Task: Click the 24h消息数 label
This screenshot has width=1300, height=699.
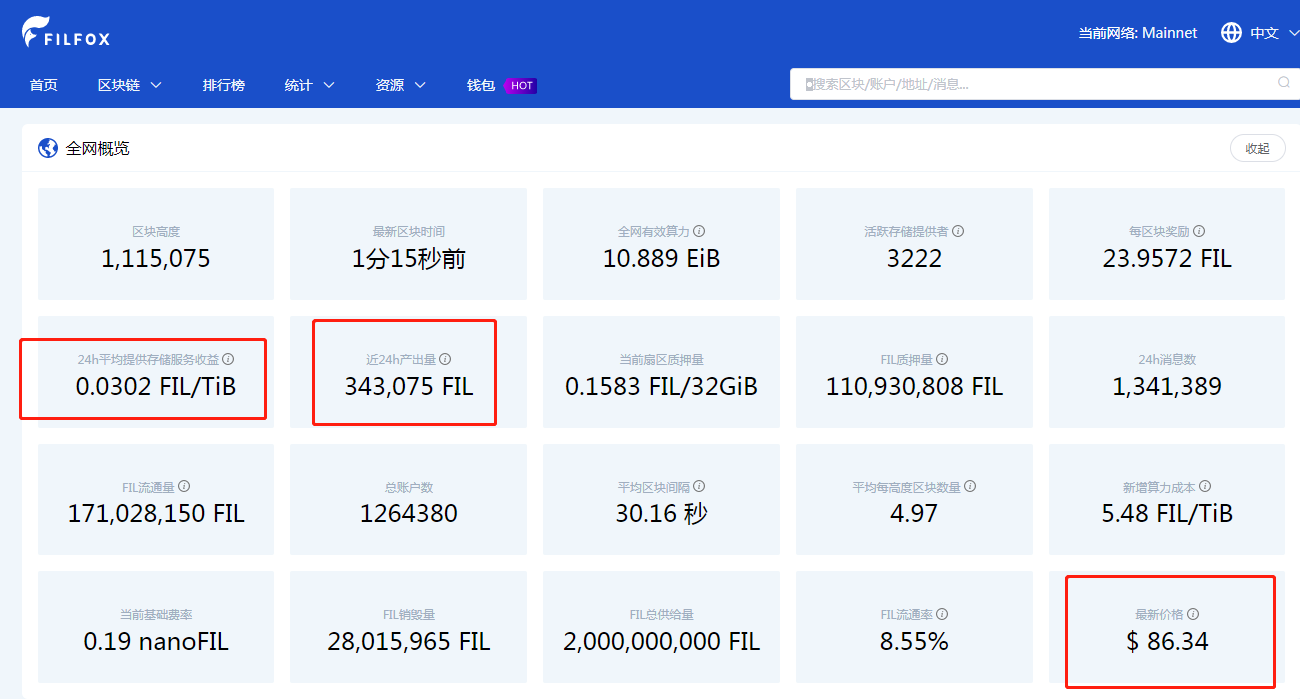Action: [1167, 359]
